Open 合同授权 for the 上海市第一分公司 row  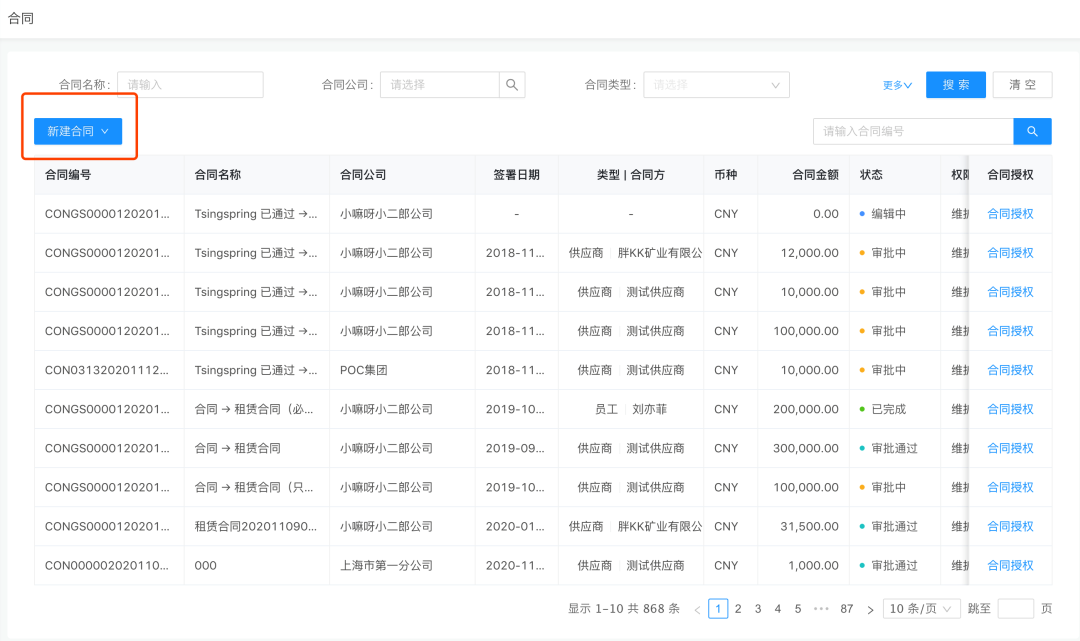[1010, 566]
